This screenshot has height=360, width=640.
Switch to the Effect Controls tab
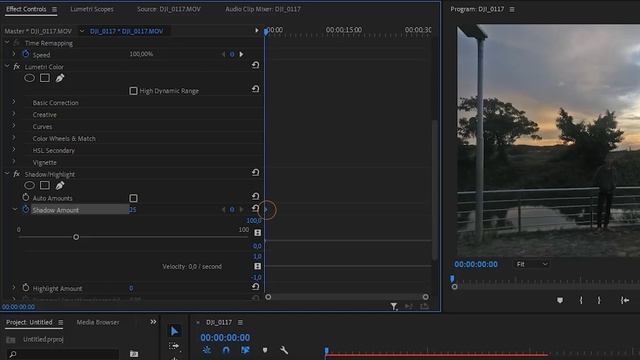tap(26, 9)
